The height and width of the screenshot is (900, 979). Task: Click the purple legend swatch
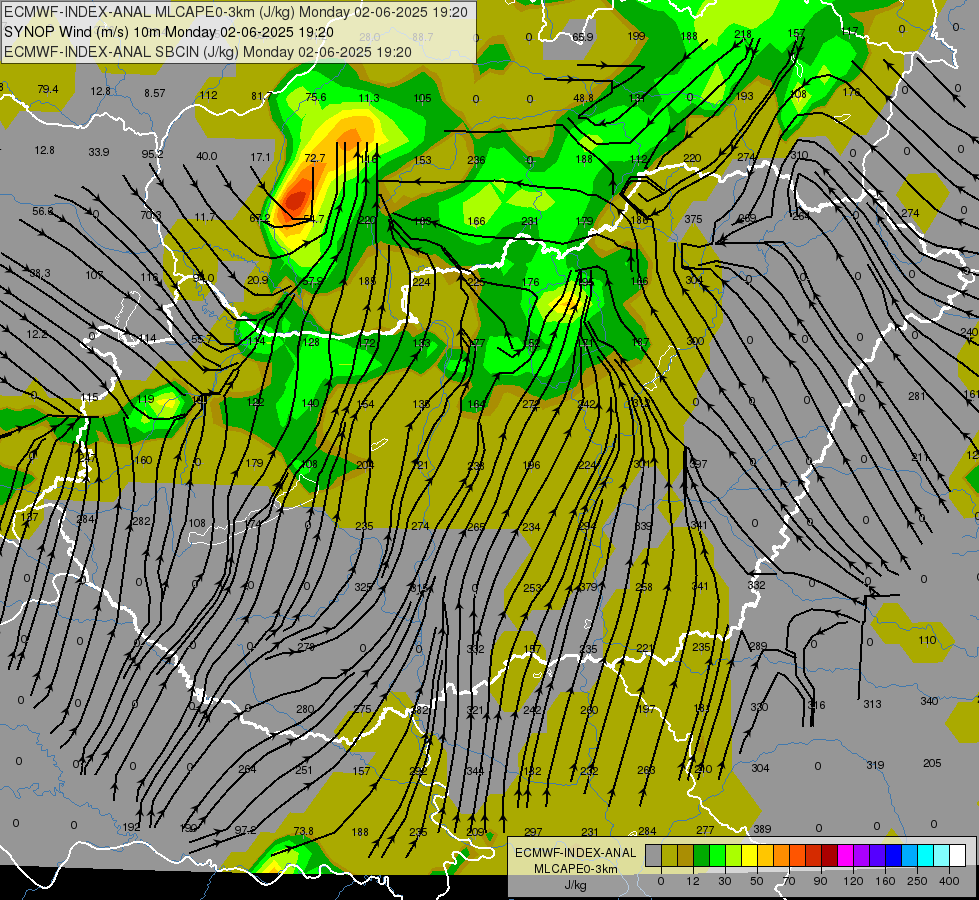pos(862,856)
